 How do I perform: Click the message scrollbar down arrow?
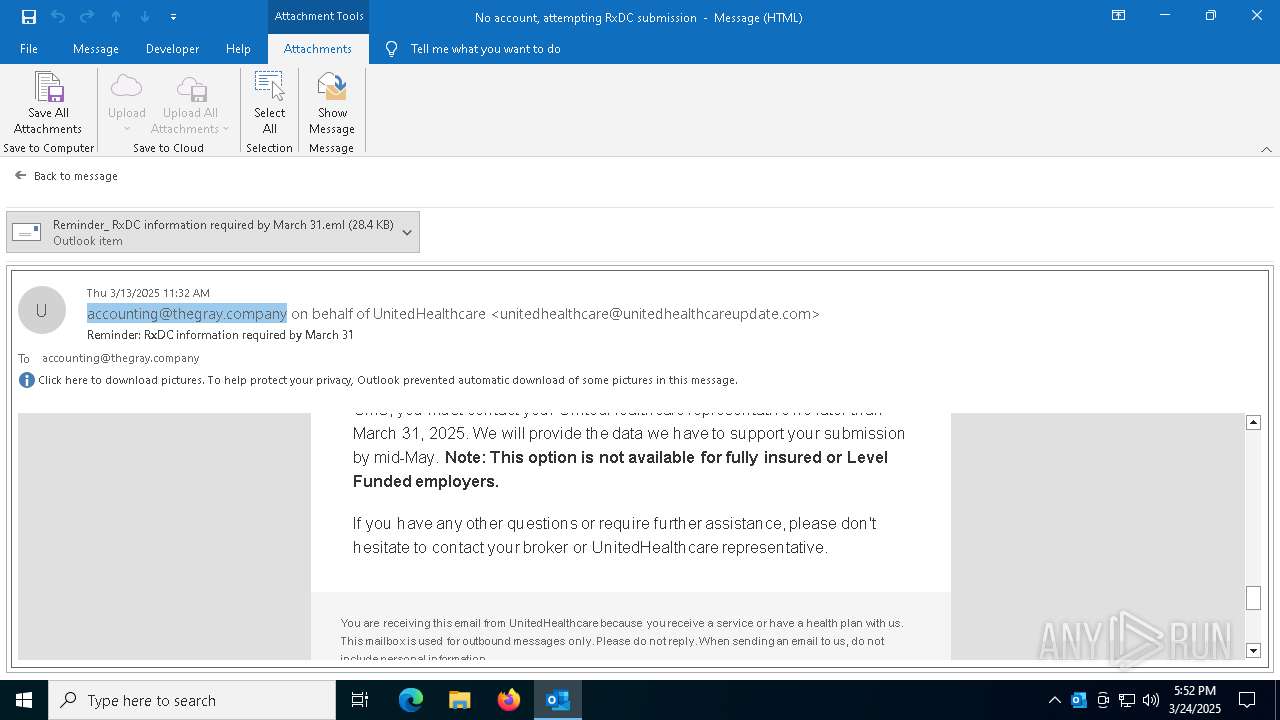tap(1253, 650)
